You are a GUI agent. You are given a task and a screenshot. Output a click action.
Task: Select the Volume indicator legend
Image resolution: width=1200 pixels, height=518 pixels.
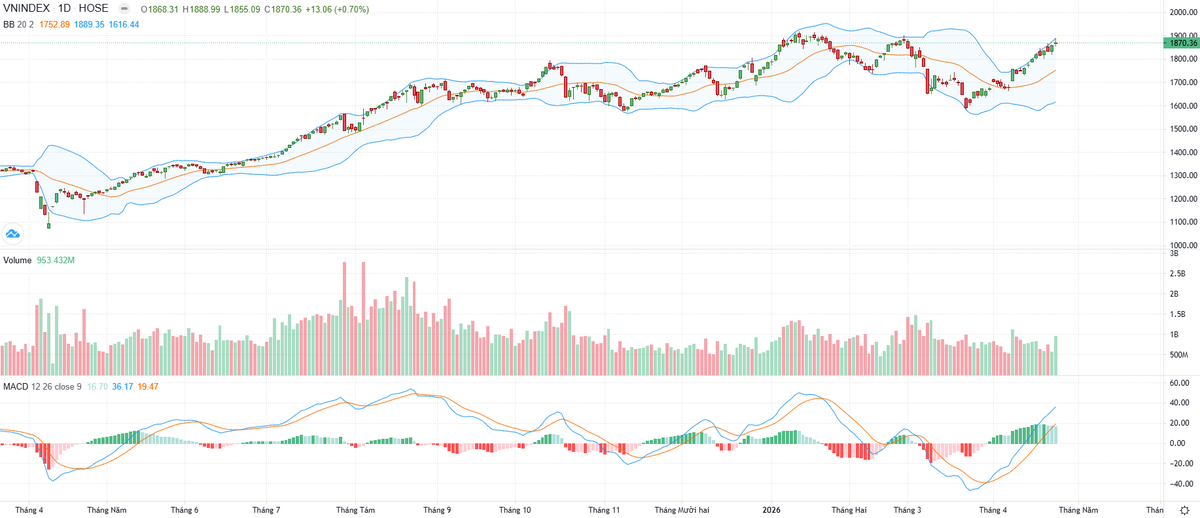16,260
